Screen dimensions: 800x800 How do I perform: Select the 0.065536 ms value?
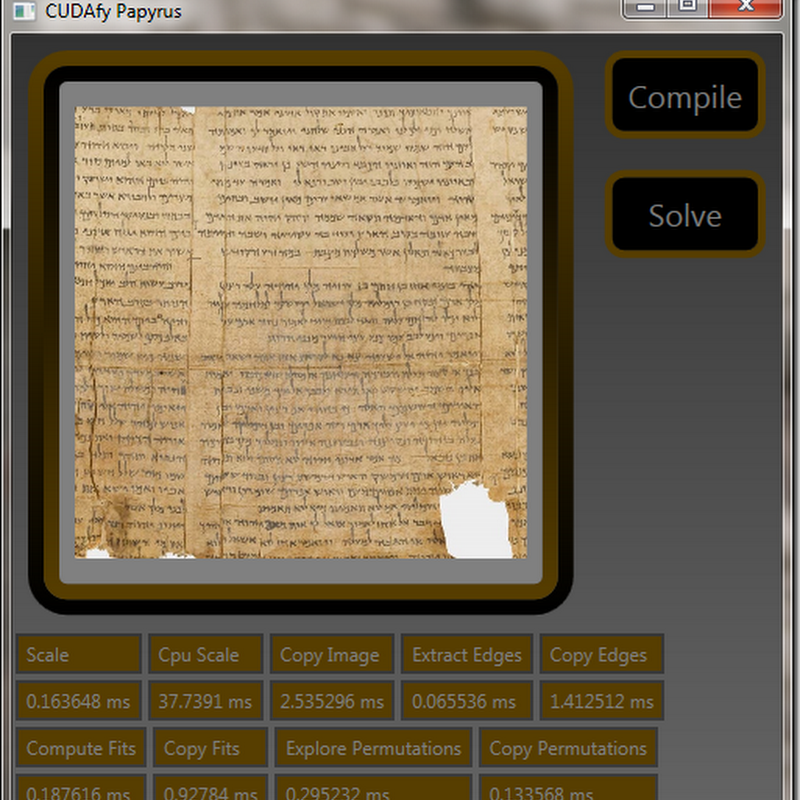(467, 701)
